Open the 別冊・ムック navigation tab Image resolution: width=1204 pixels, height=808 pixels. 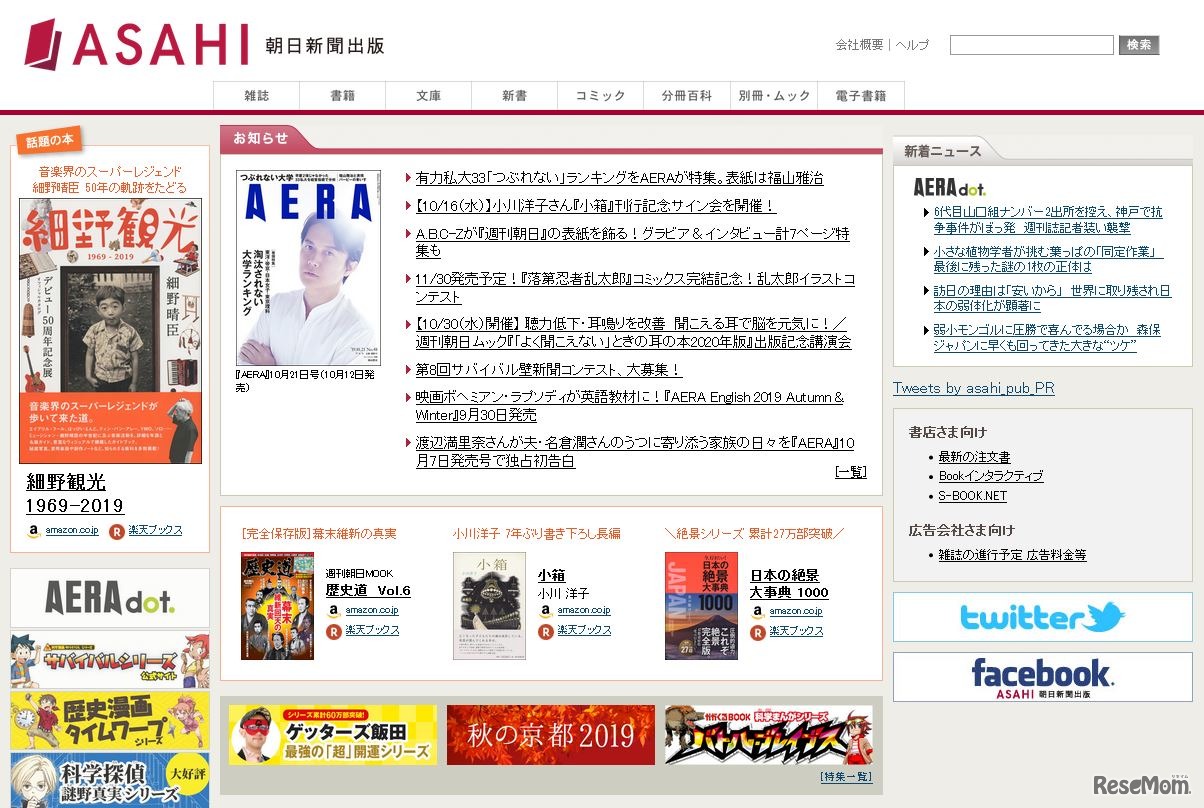click(774, 96)
